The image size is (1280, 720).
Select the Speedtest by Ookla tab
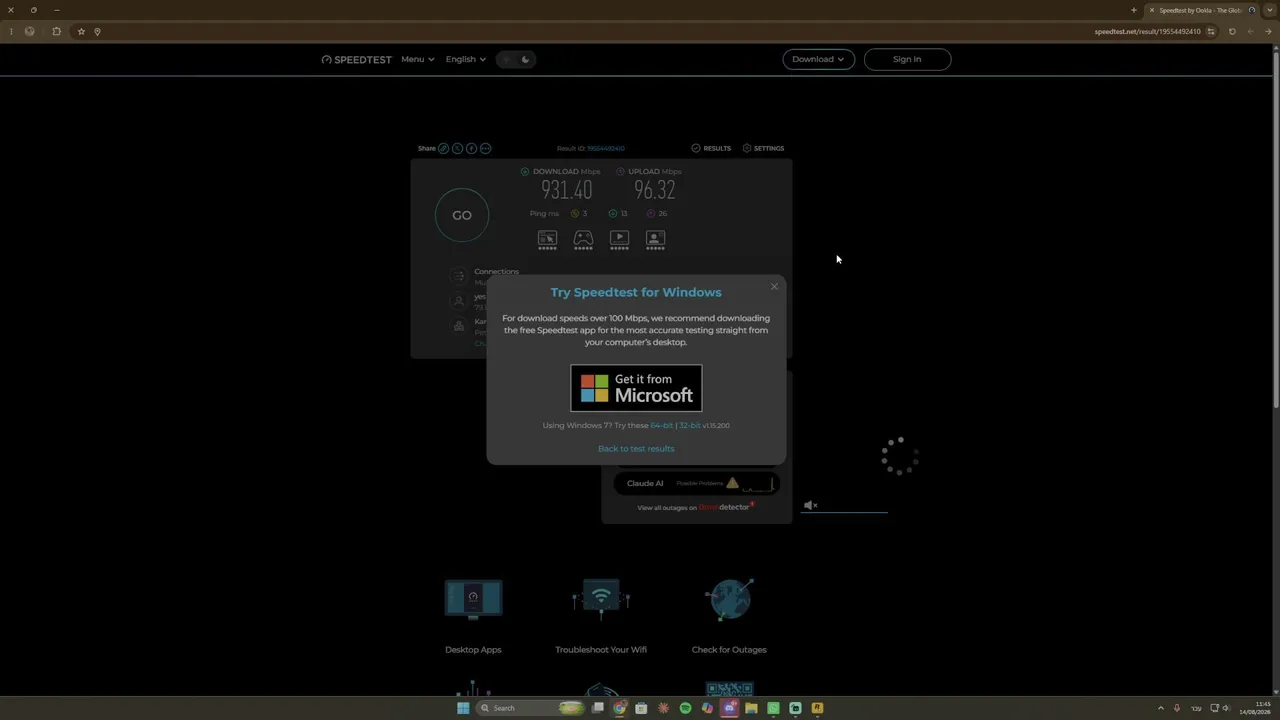click(x=1202, y=10)
